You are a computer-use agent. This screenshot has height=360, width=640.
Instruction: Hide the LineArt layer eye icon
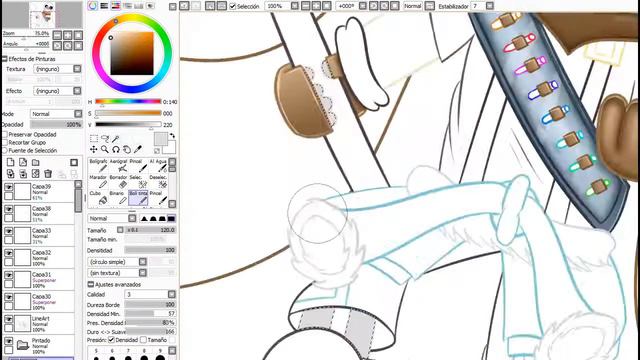9,319
